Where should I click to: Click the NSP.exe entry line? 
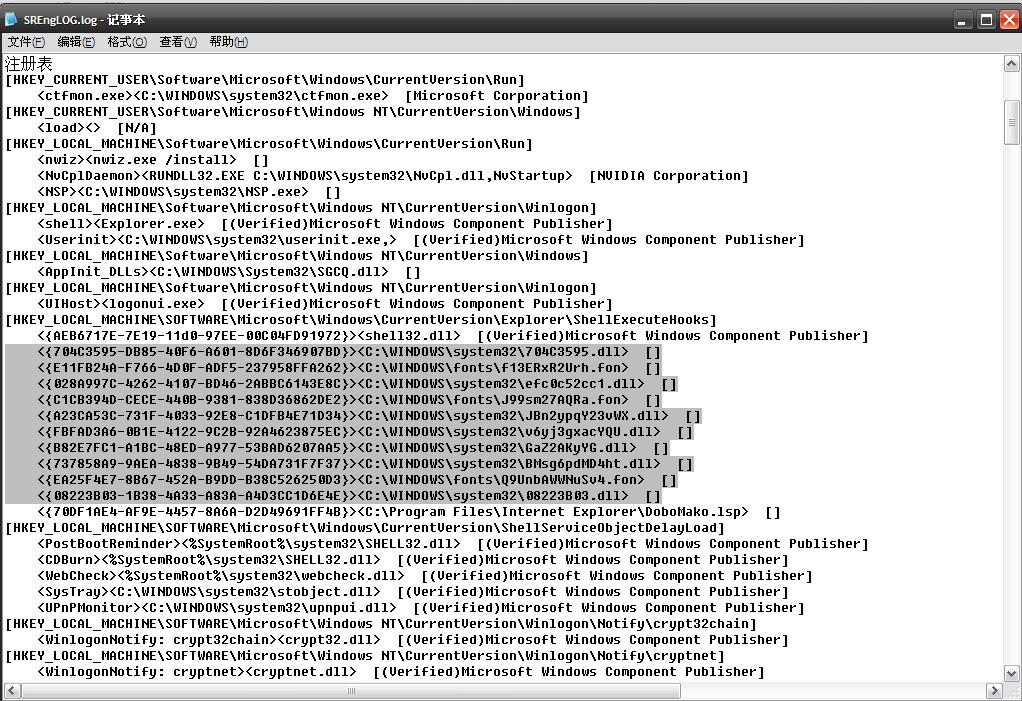pos(189,192)
